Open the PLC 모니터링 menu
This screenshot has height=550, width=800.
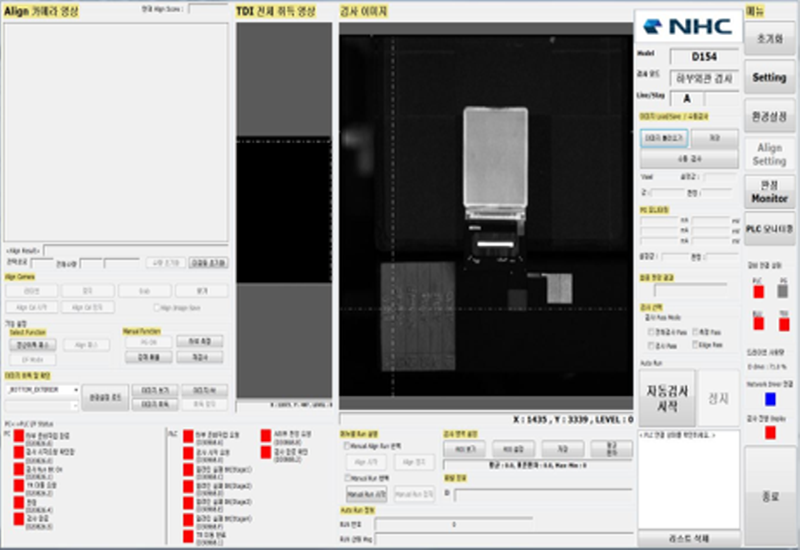click(x=769, y=229)
